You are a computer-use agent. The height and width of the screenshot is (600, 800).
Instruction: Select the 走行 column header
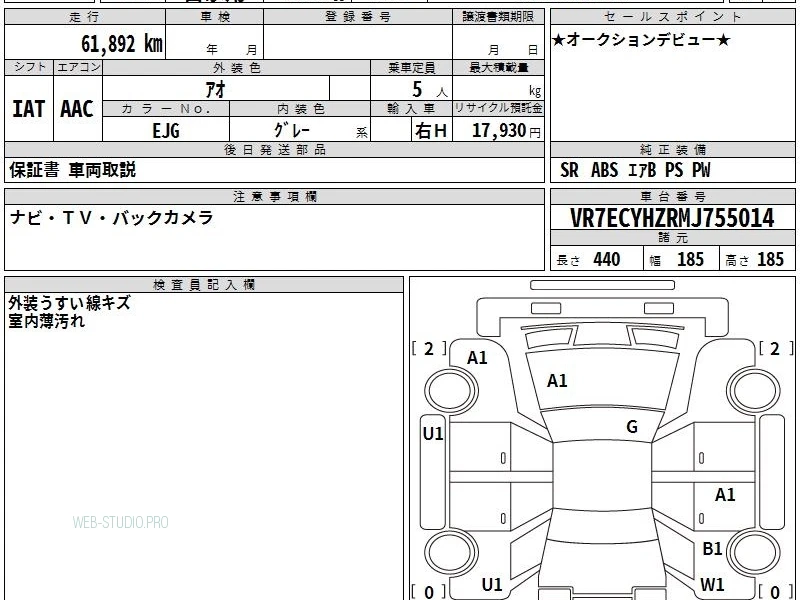(85, 17)
